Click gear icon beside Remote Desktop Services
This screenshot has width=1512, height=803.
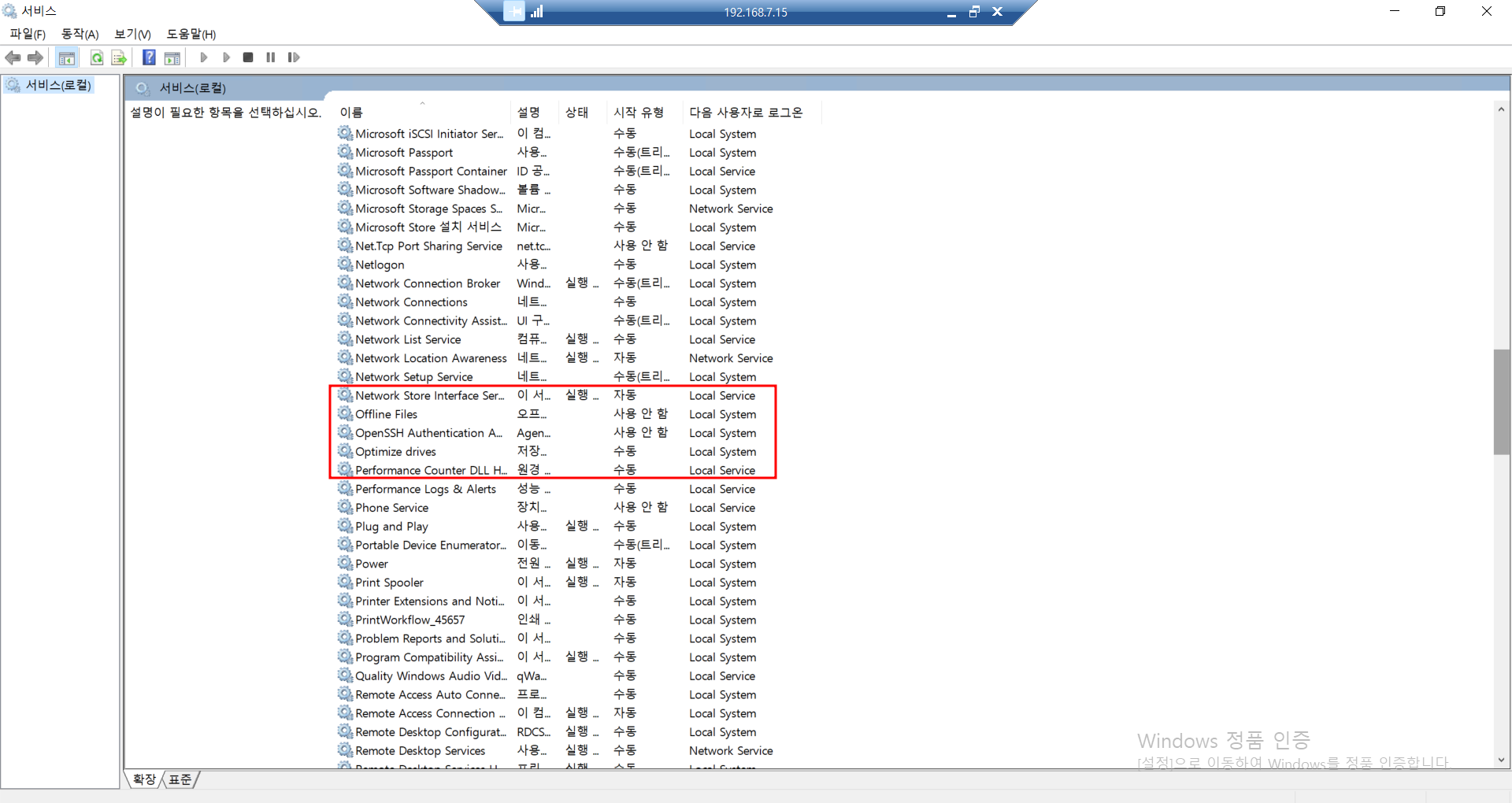click(x=345, y=750)
